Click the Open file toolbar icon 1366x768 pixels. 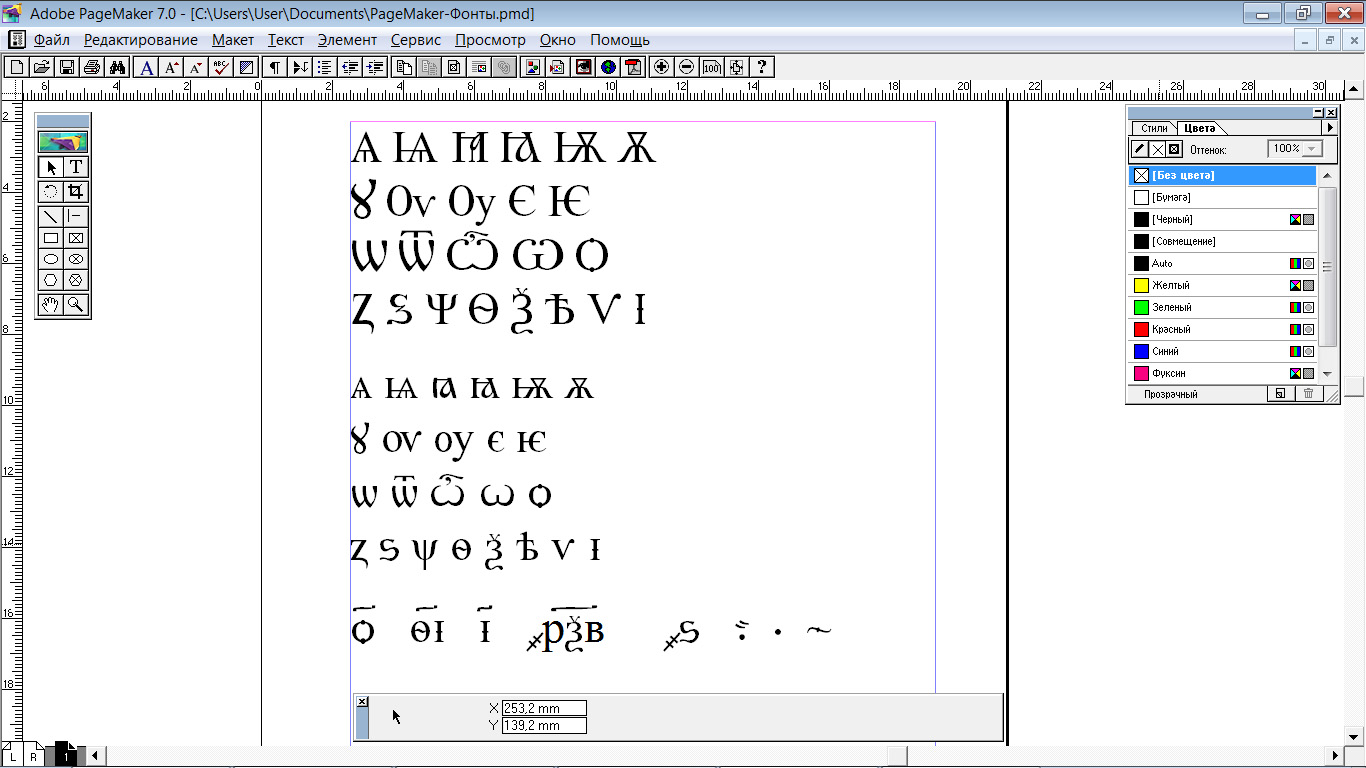(x=41, y=67)
